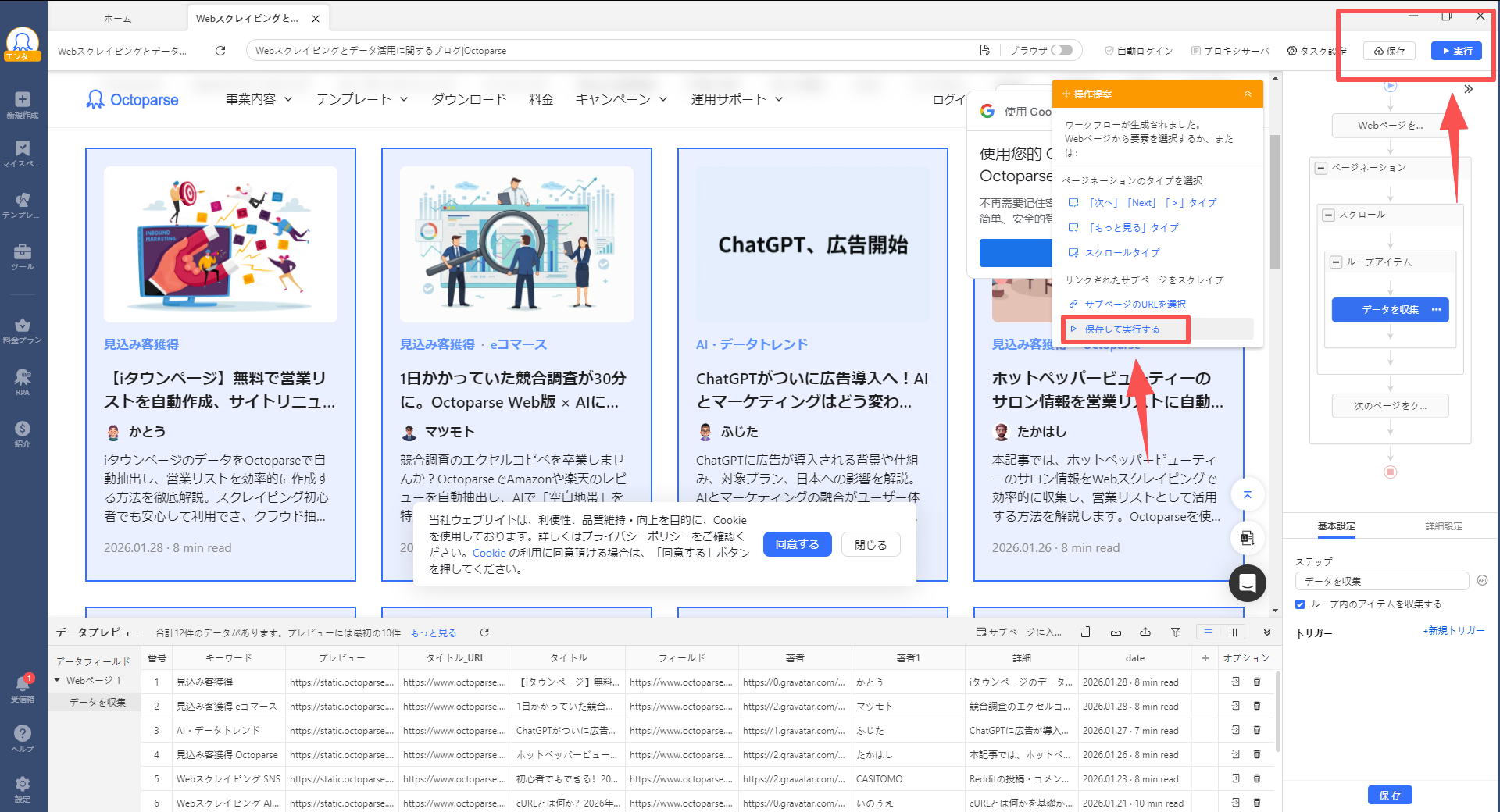Select ツール in the left sidebar

pyautogui.click(x=23, y=257)
